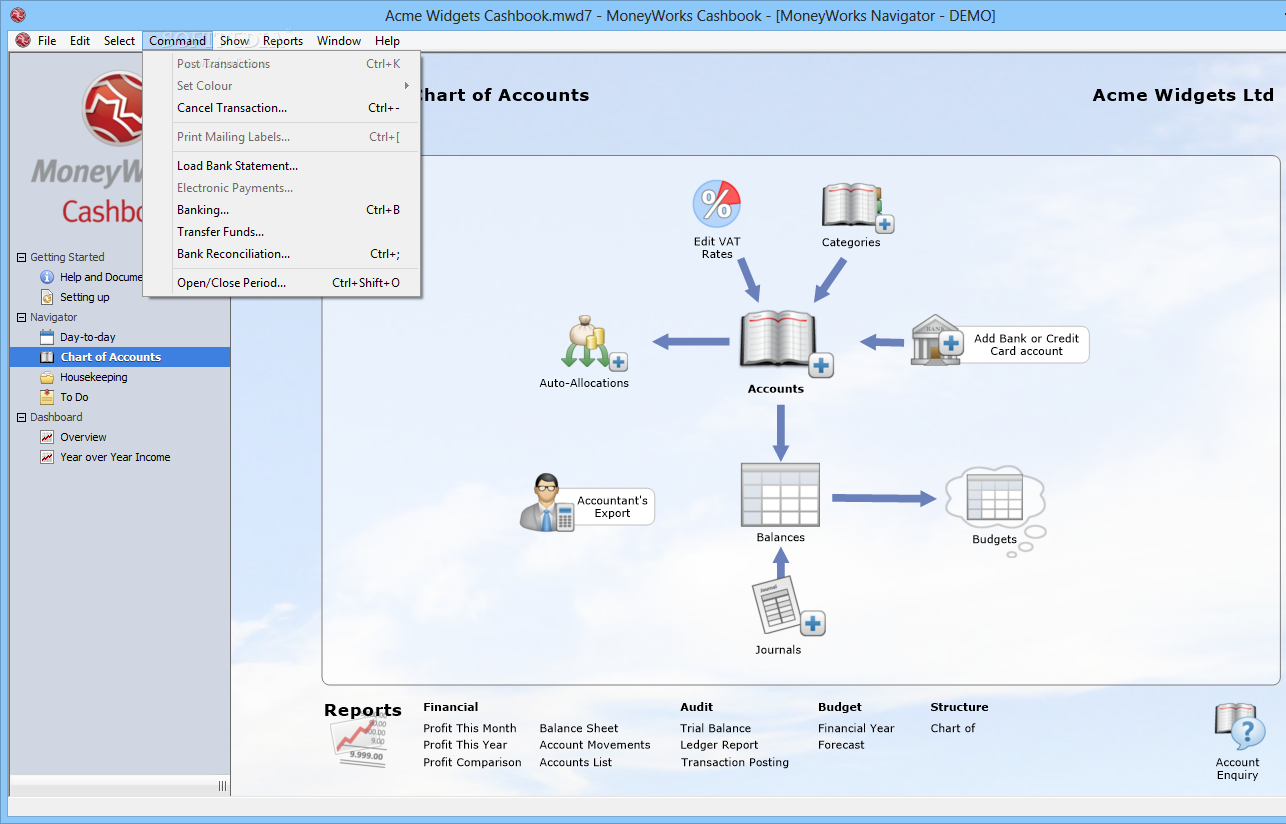Choose Load Bank Statement menu item
The height and width of the screenshot is (824, 1286).
coord(282,166)
